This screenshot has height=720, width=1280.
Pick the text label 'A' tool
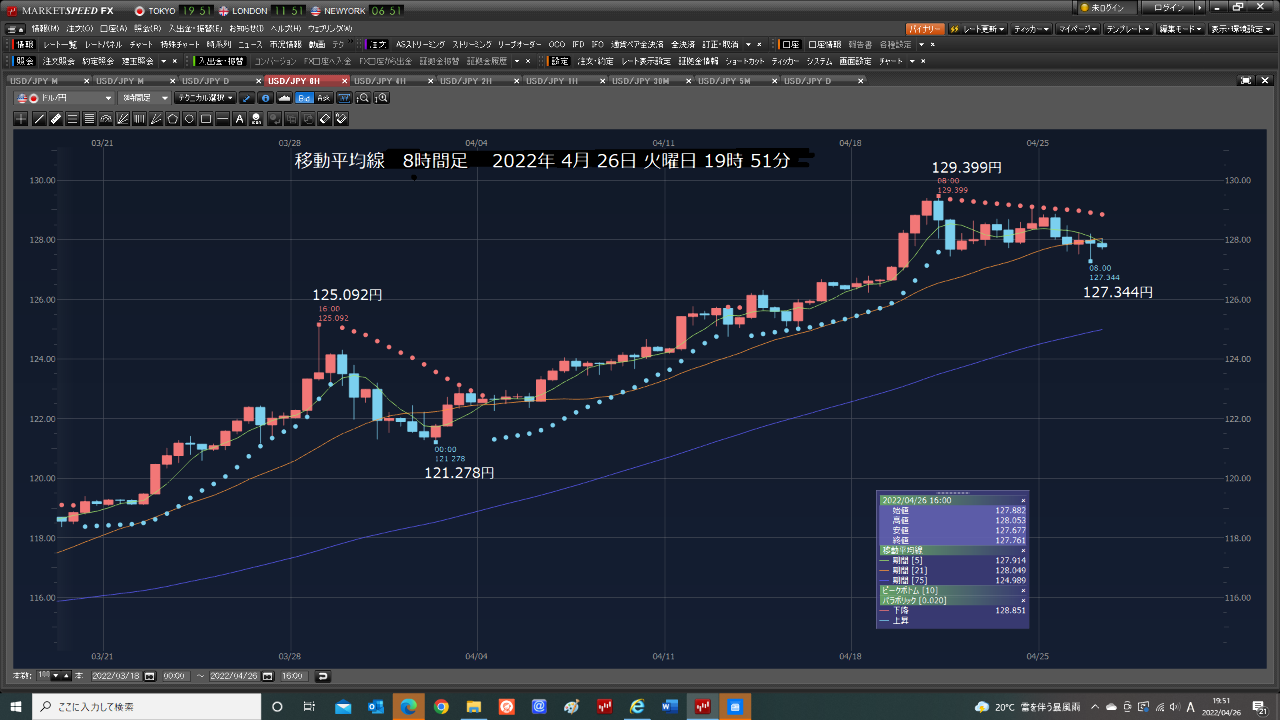[x=239, y=119]
